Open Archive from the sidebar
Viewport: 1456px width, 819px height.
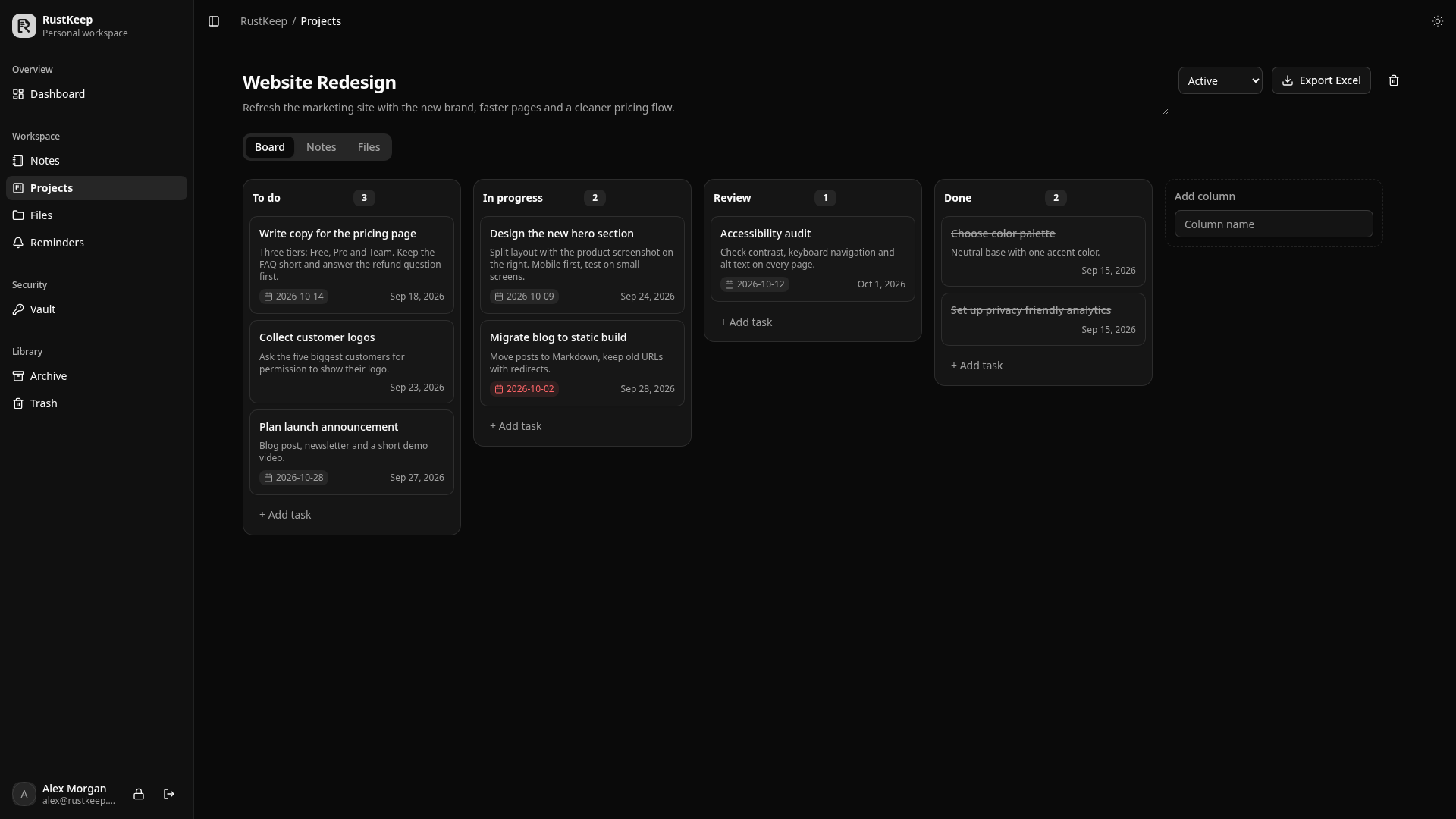pos(96,376)
